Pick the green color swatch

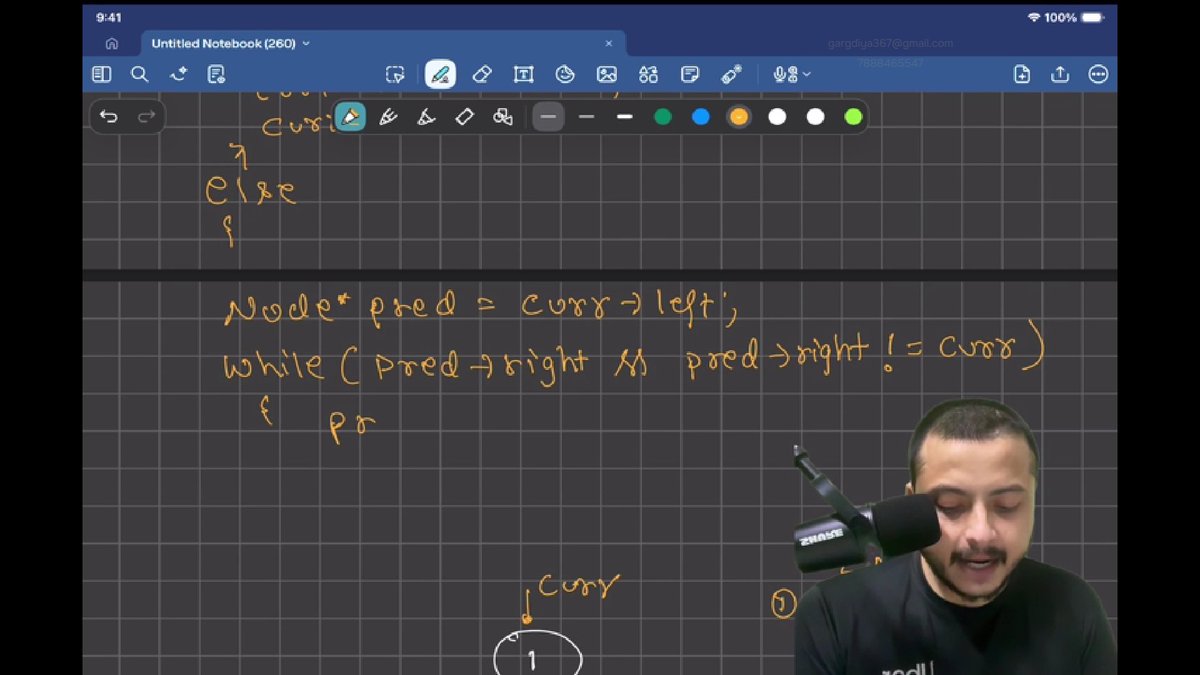coord(663,117)
